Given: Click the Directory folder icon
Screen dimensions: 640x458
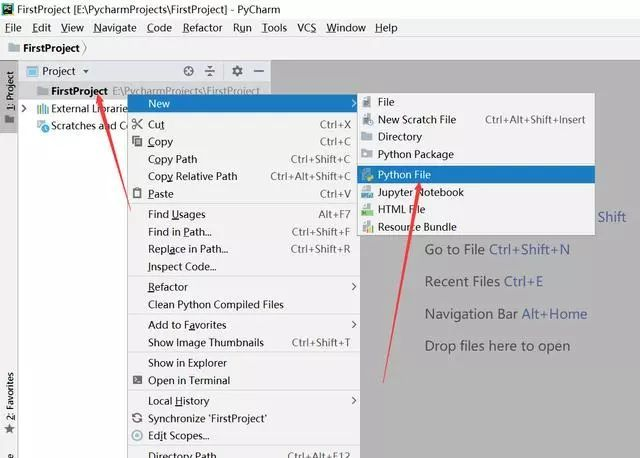Looking at the screenshot, I should (367, 136).
